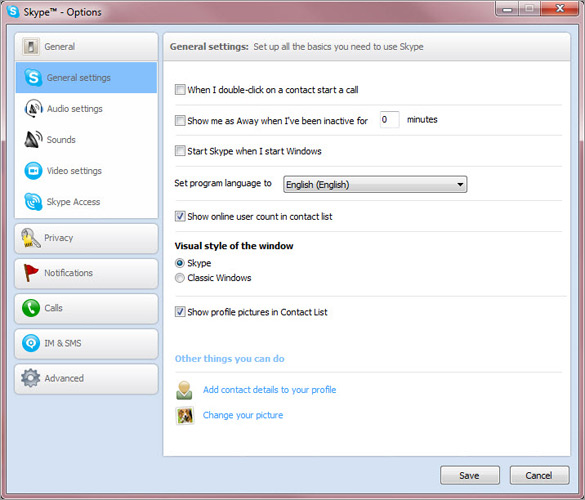
Task: Click the green Calls phone icon
Action: [x=31, y=308]
